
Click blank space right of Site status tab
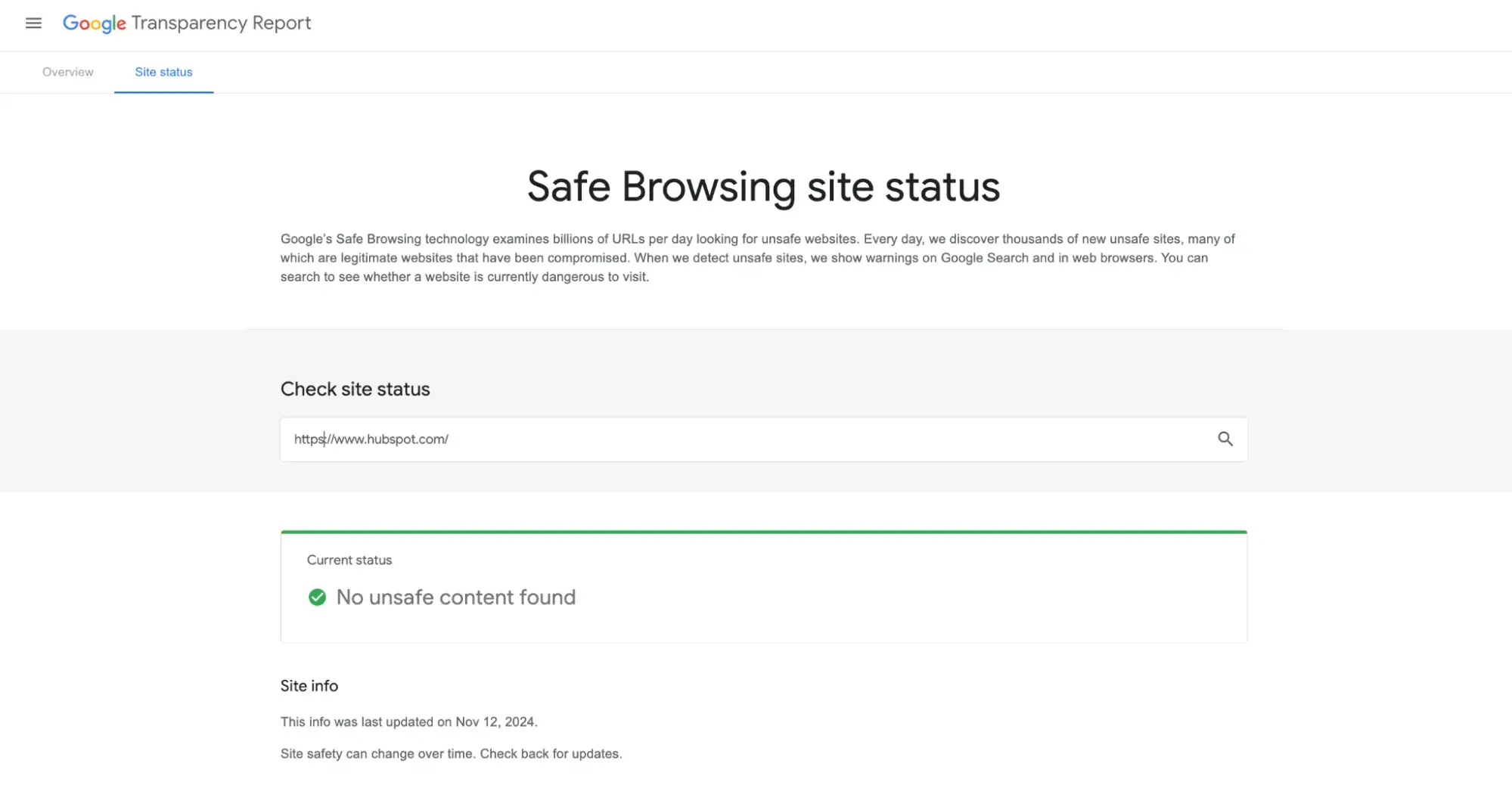756,73
